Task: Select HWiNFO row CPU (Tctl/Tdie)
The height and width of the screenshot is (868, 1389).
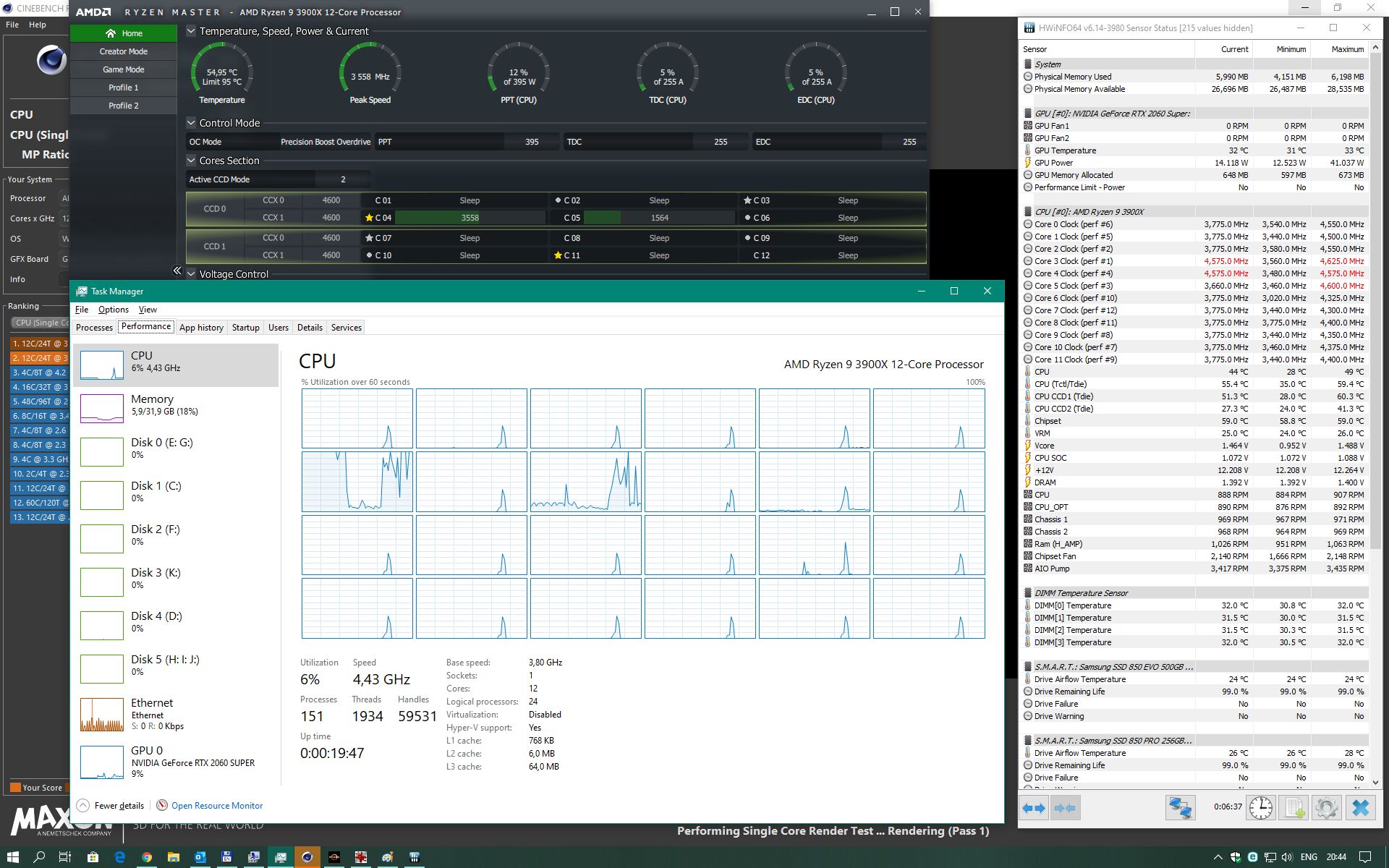Action: coord(1194,384)
